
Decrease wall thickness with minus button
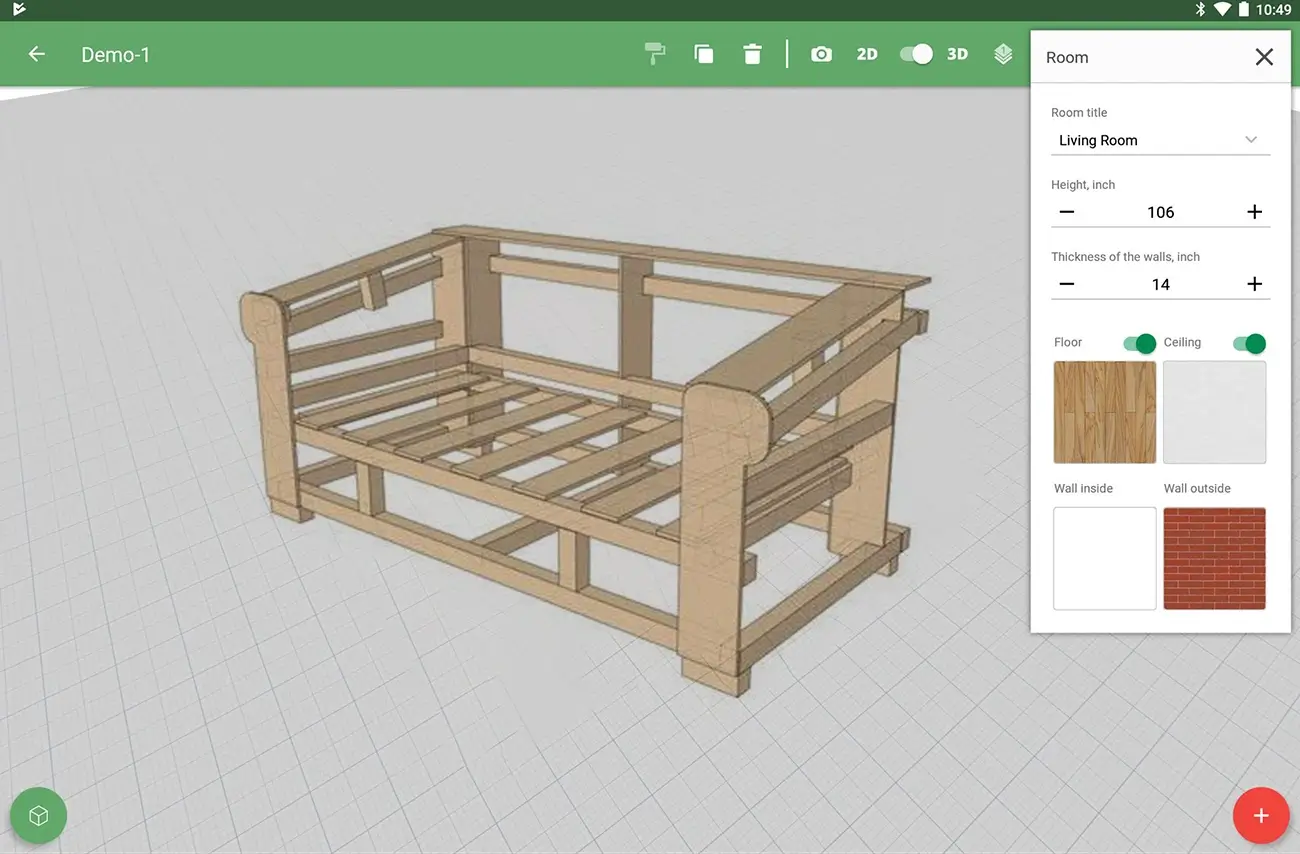[1067, 284]
